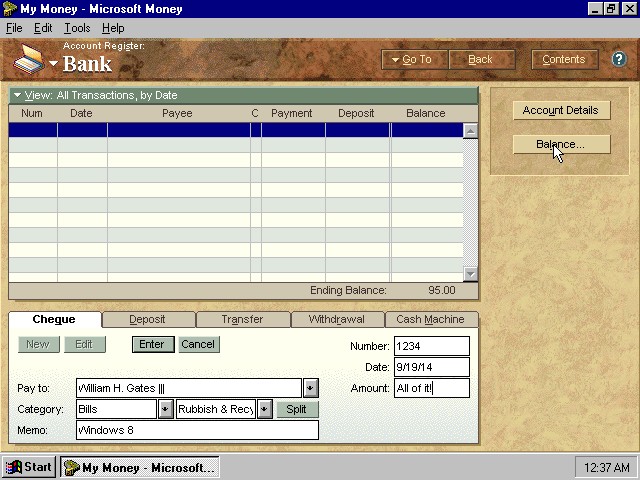640x480 pixels.
Task: Expand the Rubbish & Recycling subcategory dropdown
Action: (x=265, y=409)
